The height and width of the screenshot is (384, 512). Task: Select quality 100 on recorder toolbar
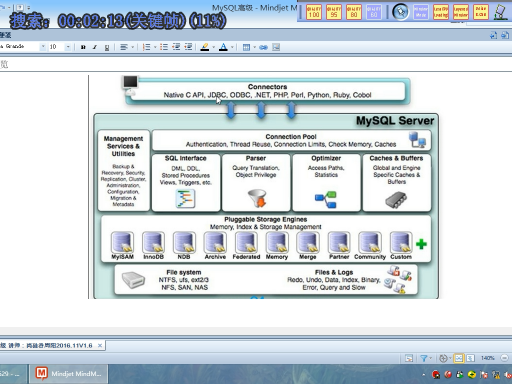314,12
